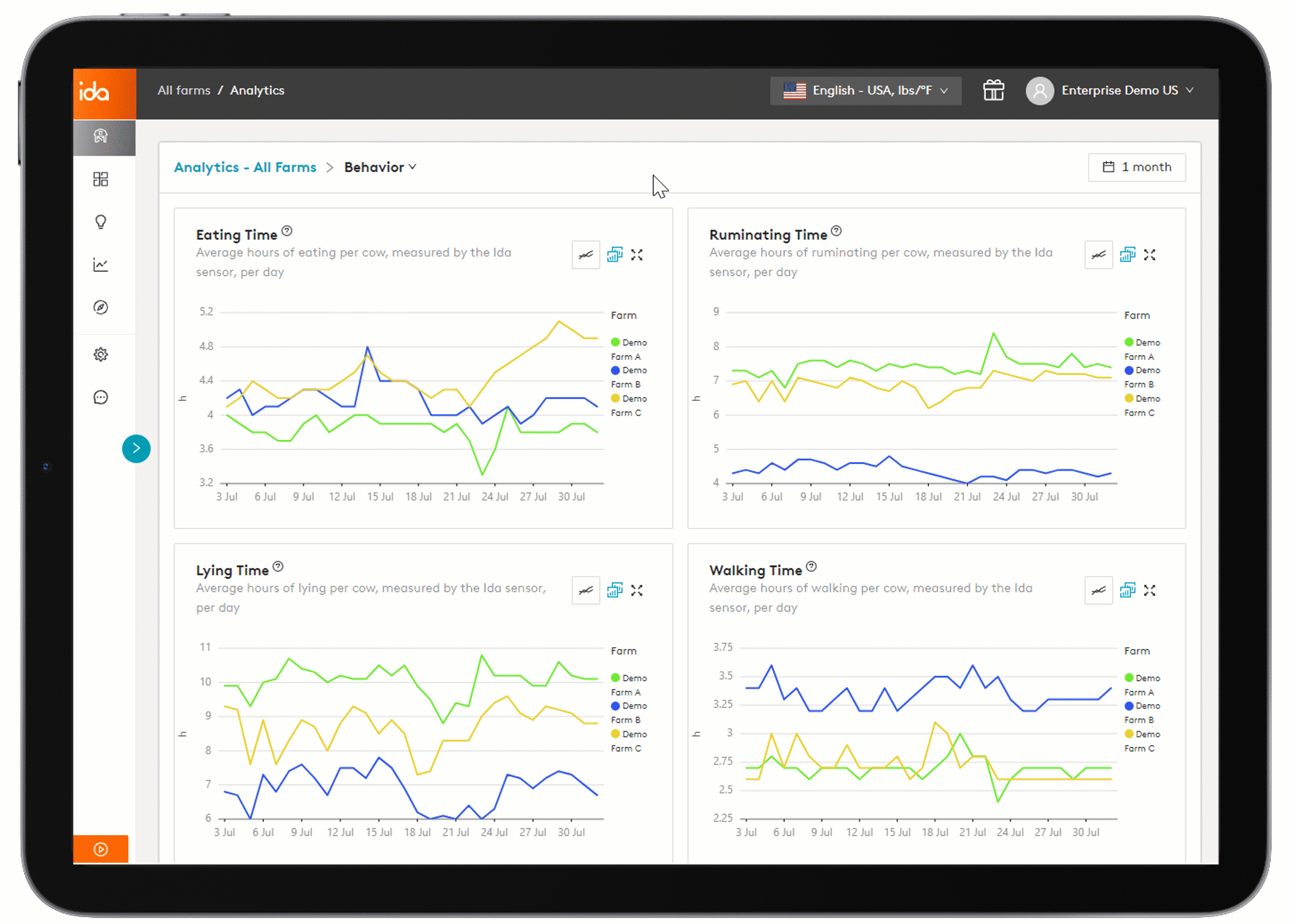The height and width of the screenshot is (924, 1291).
Task: Open the Behavior category dropdown
Action: pyautogui.click(x=380, y=167)
